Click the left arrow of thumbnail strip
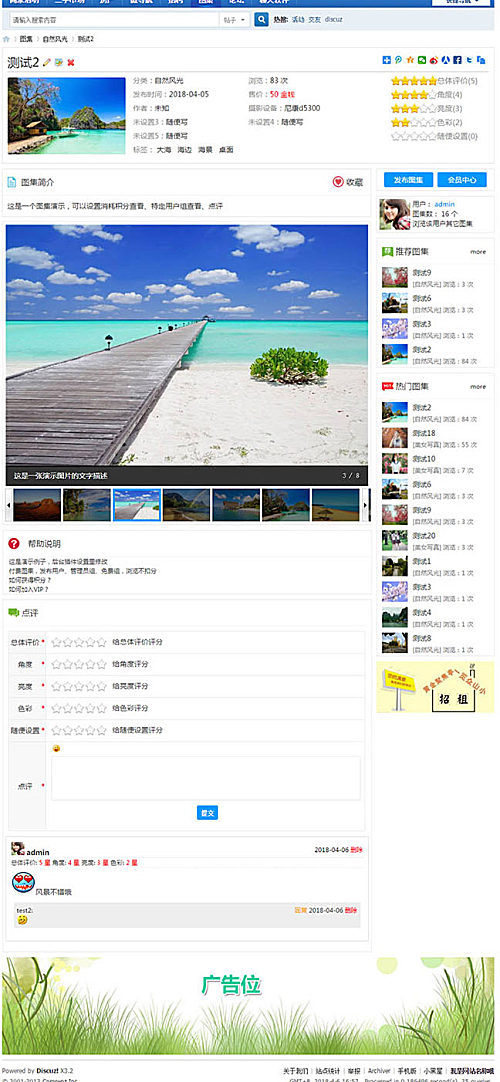This screenshot has height=1082, width=500. click(8, 505)
